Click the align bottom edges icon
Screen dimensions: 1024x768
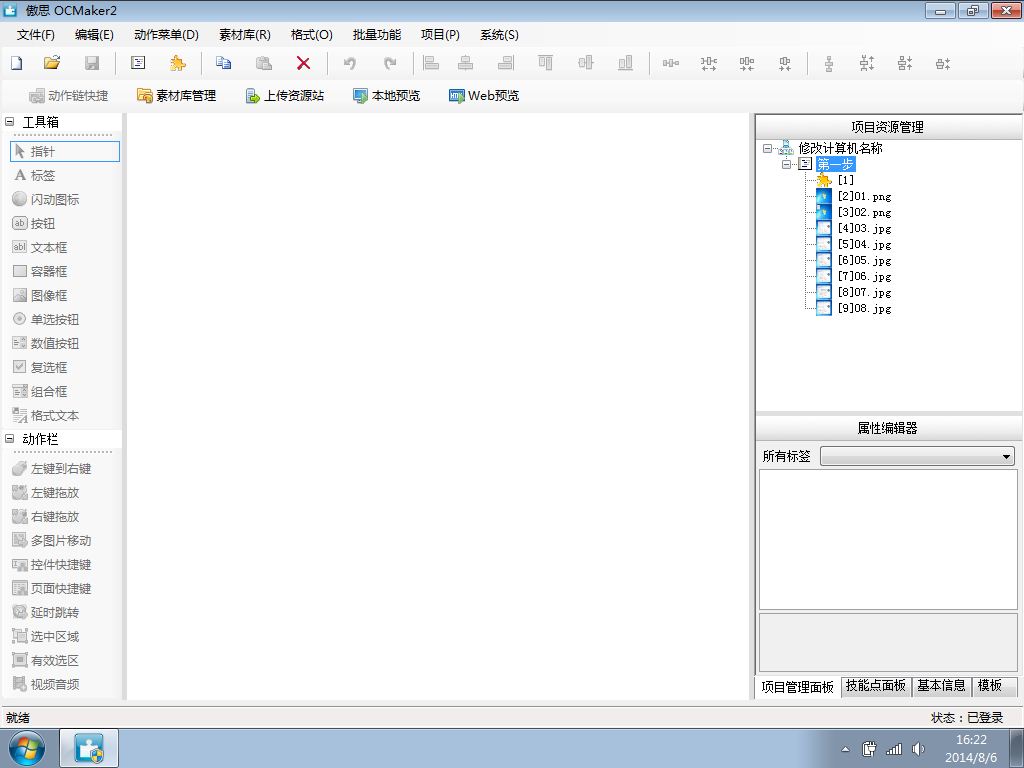pos(625,63)
